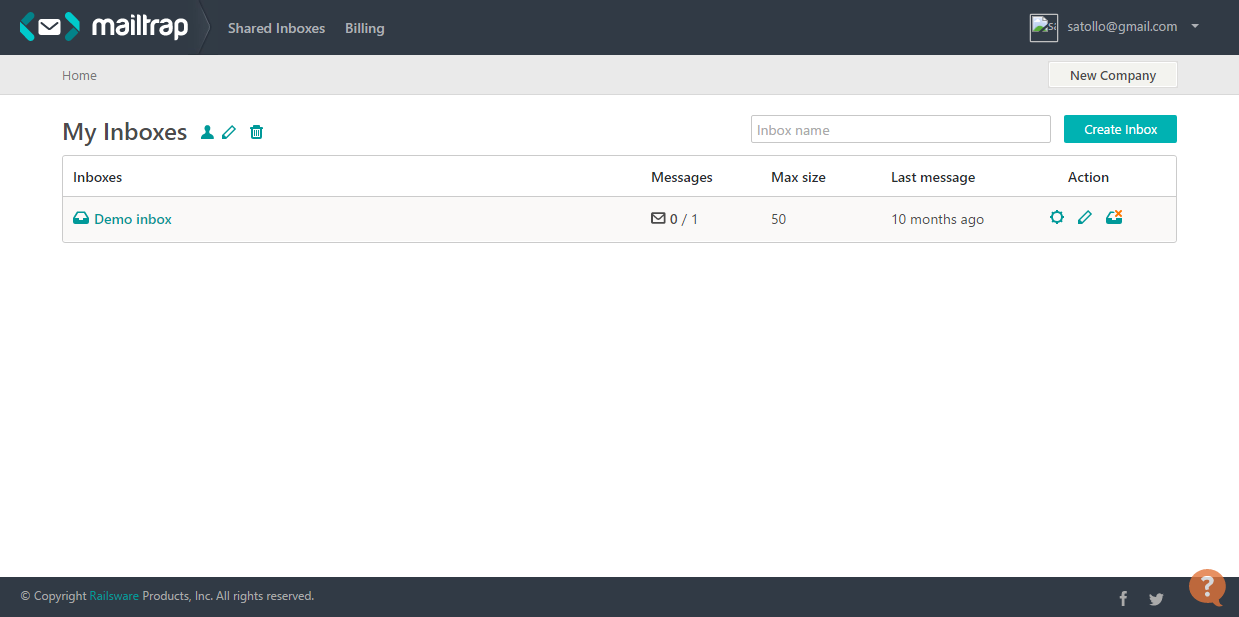Click the Inboxes column header

98,177
